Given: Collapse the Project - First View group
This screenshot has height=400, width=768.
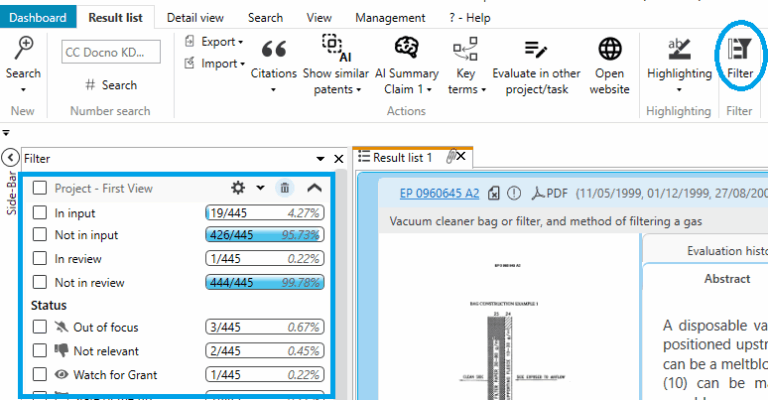Looking at the screenshot, I should [x=314, y=187].
